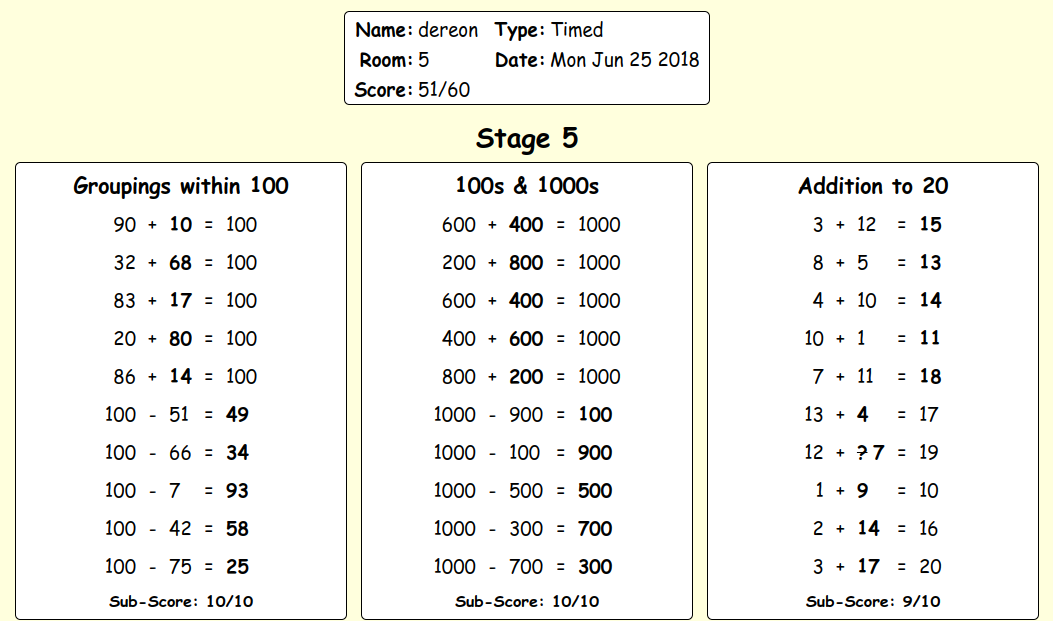
Task: Click answer 25 in the 100 - 75 row
Action: [x=237, y=567]
